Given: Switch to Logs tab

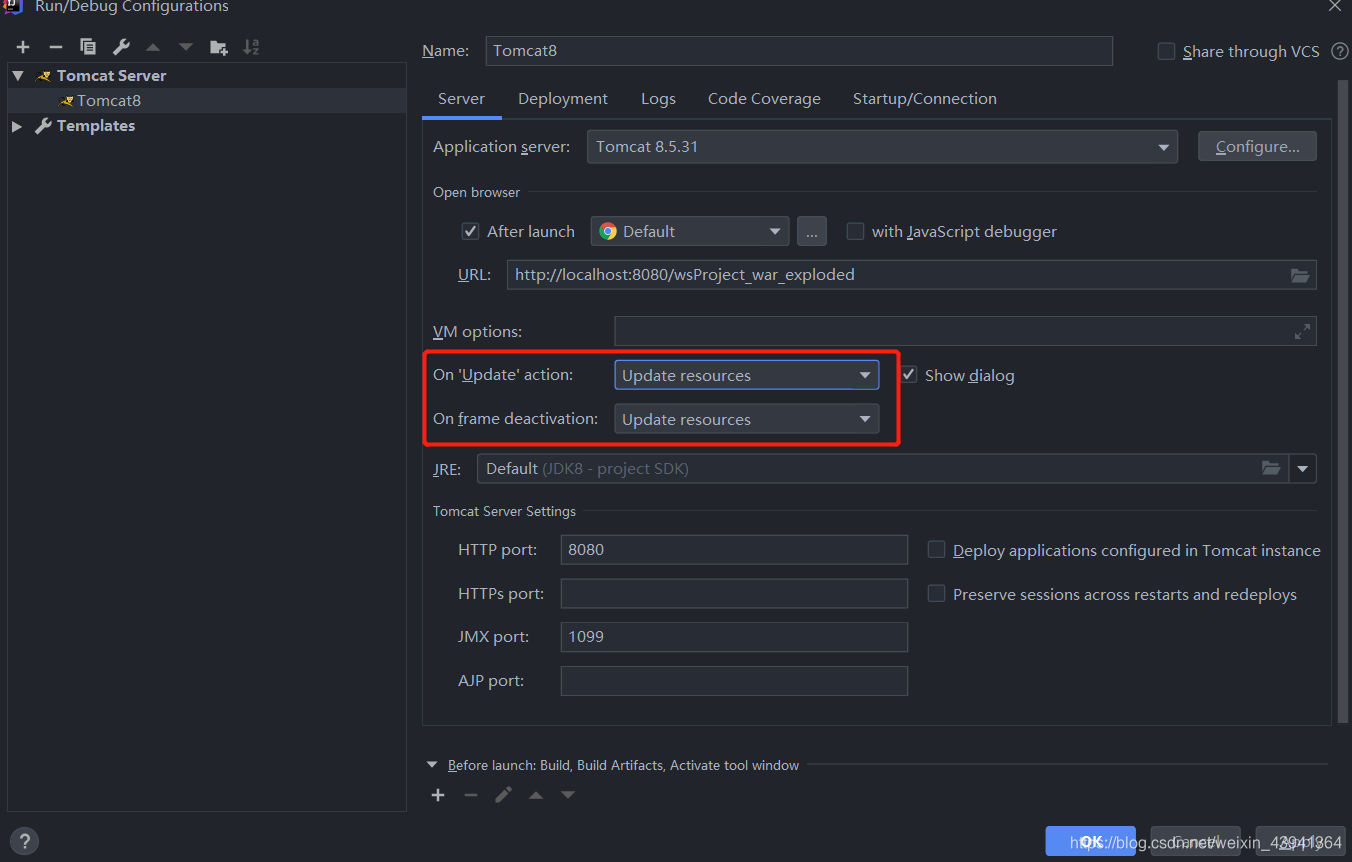Looking at the screenshot, I should pyautogui.click(x=658, y=98).
